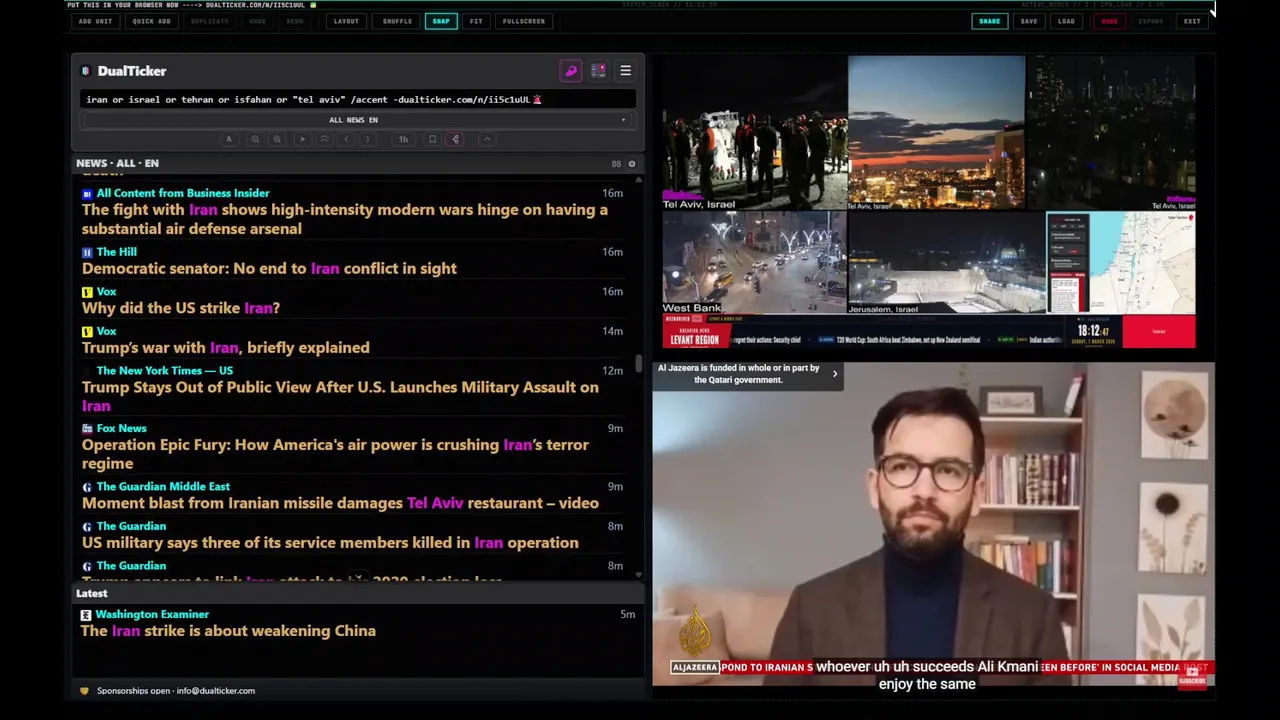Image resolution: width=1280 pixels, height=720 pixels.
Task: Open 'US military says three service members killed' headline
Action: point(330,543)
